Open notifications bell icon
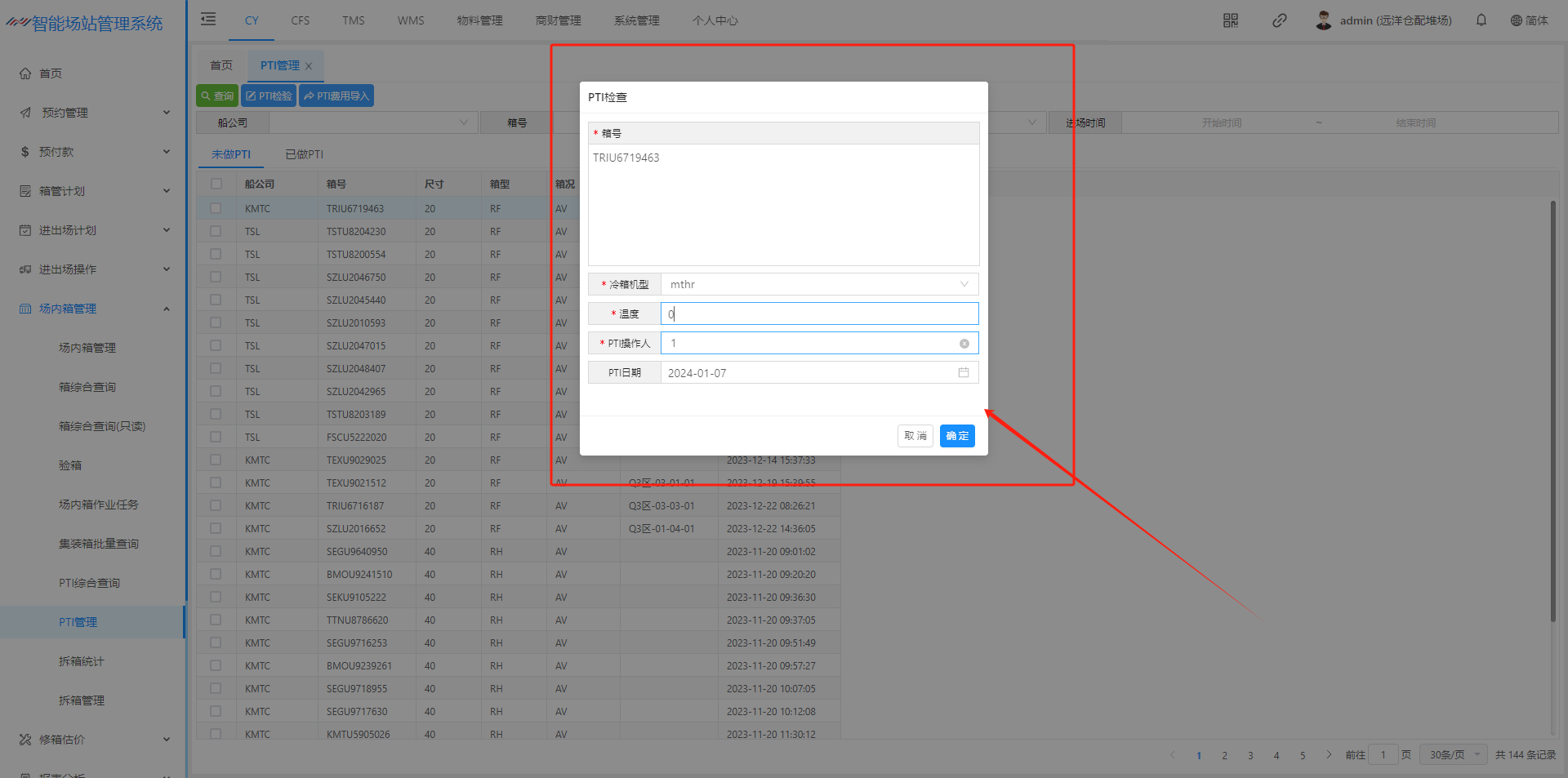Viewport: 1568px width, 778px height. click(x=1481, y=20)
